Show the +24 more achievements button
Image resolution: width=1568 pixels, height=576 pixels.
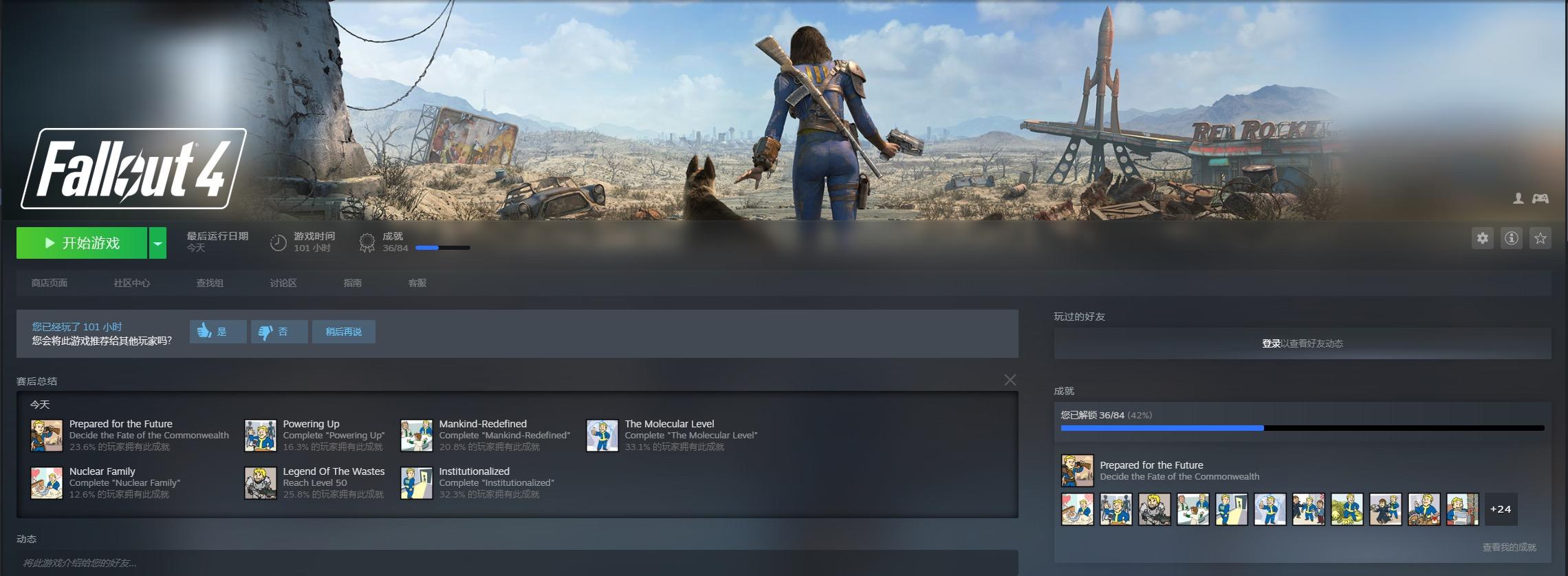point(1501,509)
